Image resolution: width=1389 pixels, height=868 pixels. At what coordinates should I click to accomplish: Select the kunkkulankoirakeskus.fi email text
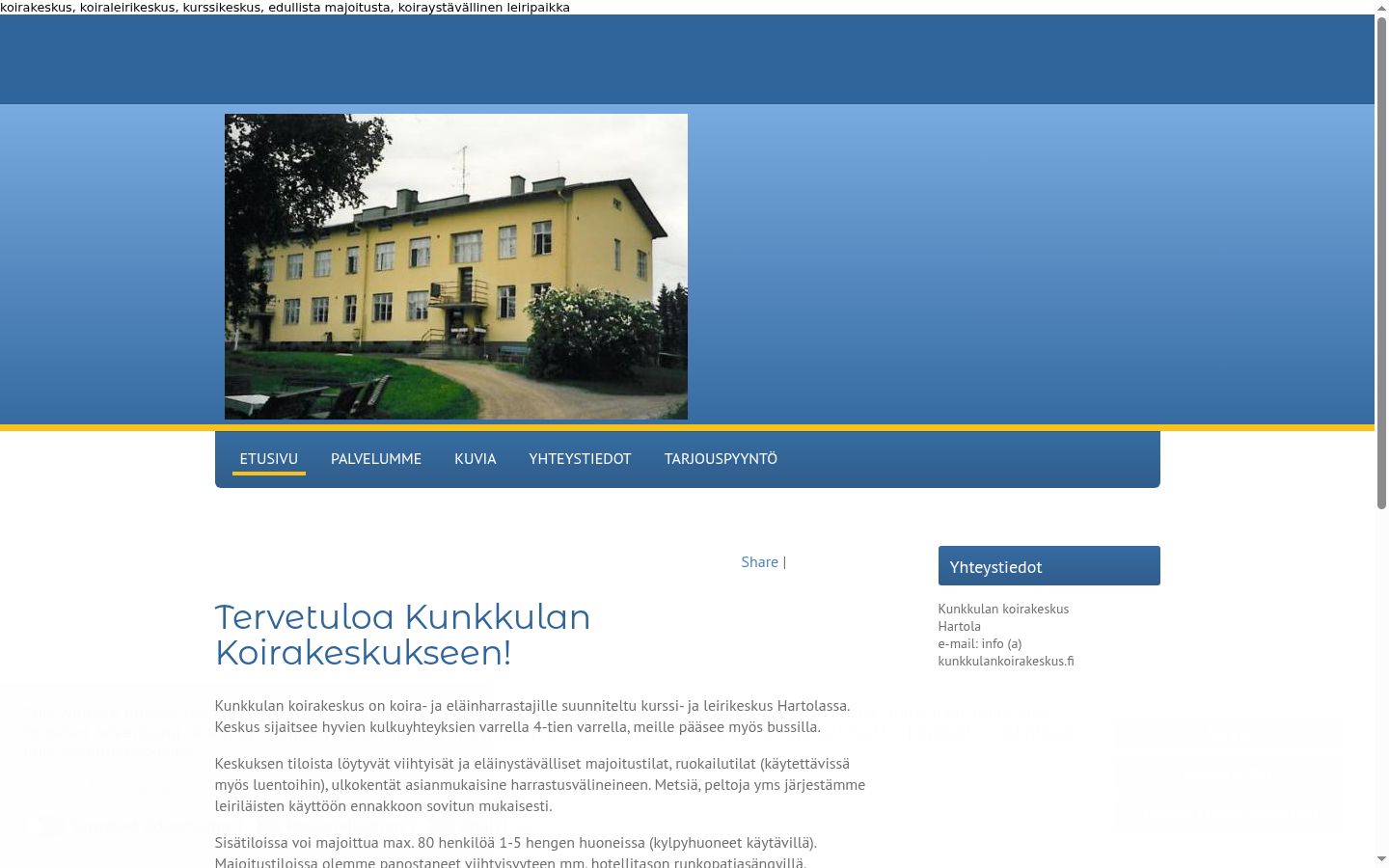(1006, 661)
